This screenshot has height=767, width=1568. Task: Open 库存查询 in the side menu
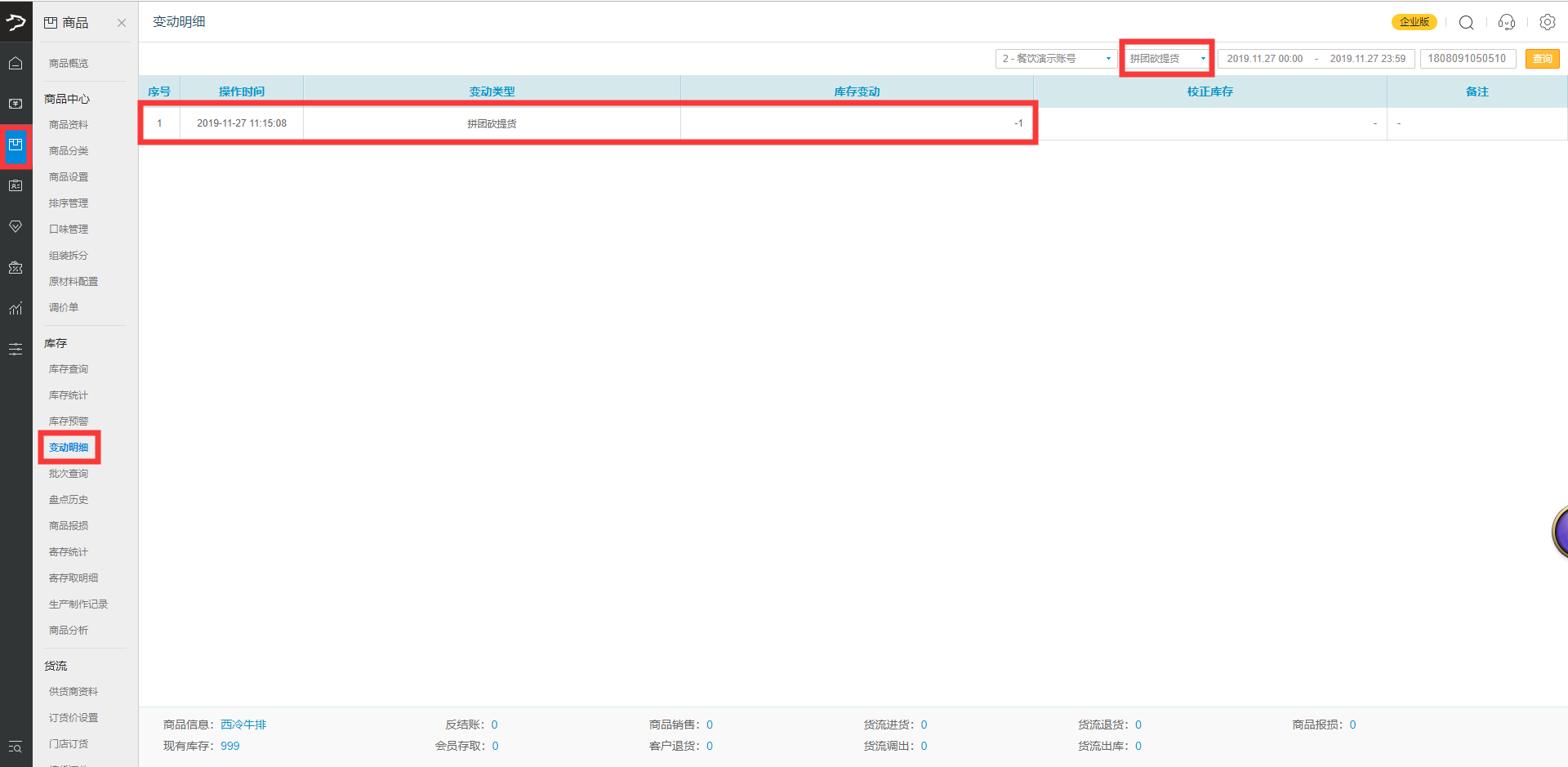tap(69, 369)
